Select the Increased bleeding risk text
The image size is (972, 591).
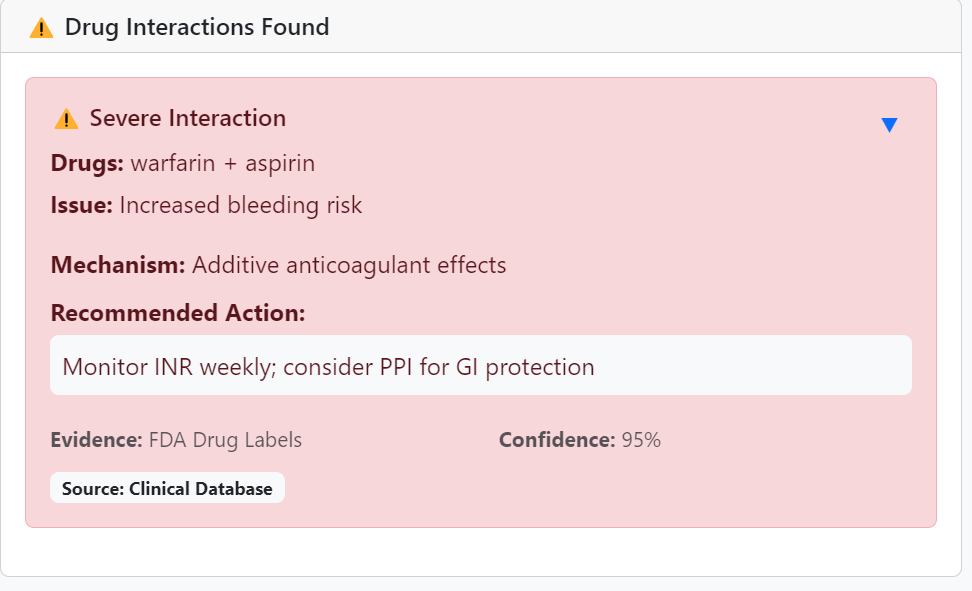(x=241, y=206)
